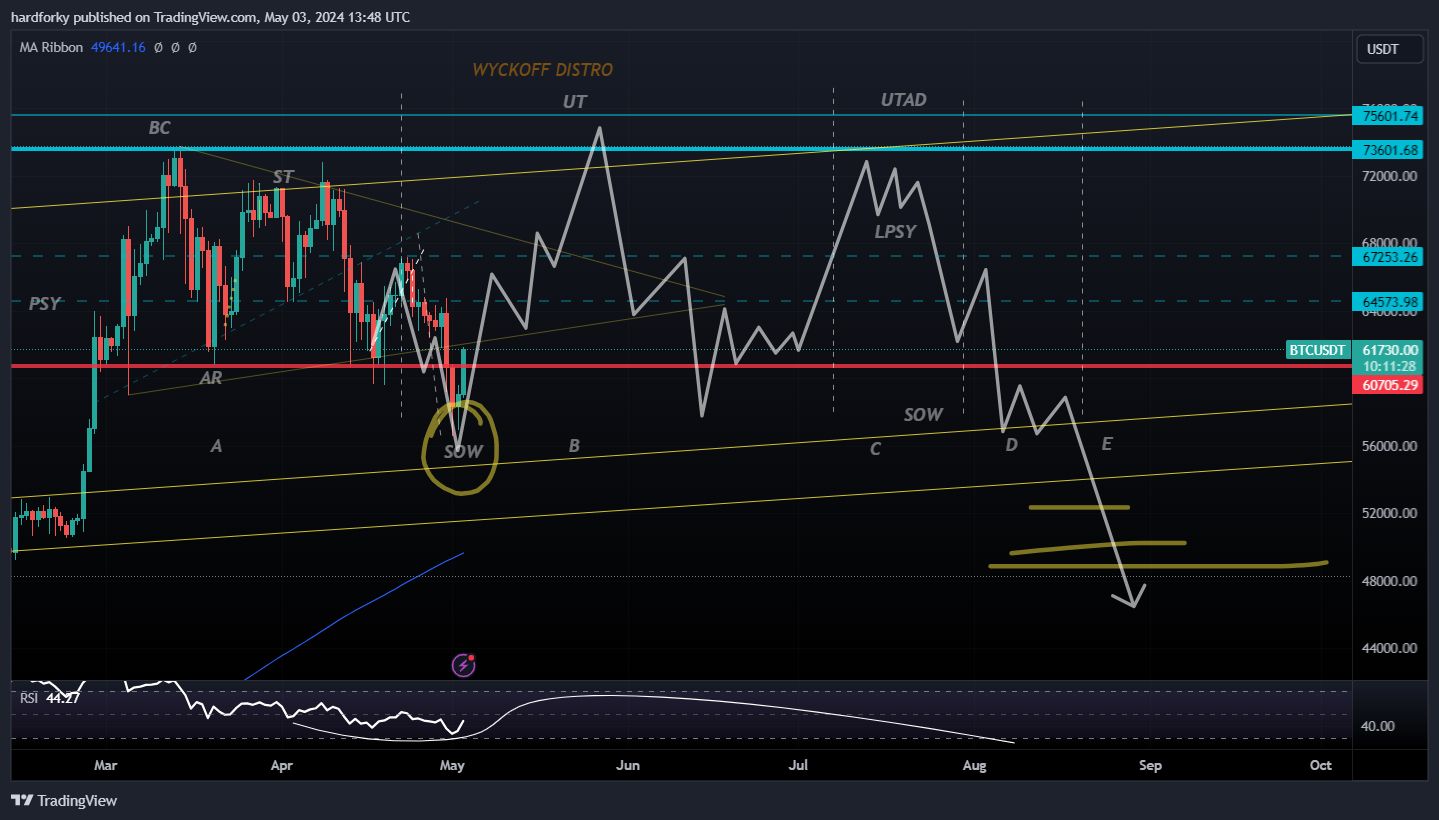Image resolution: width=1439 pixels, height=820 pixels.
Task: Click the Jun date label
Action: (628, 766)
